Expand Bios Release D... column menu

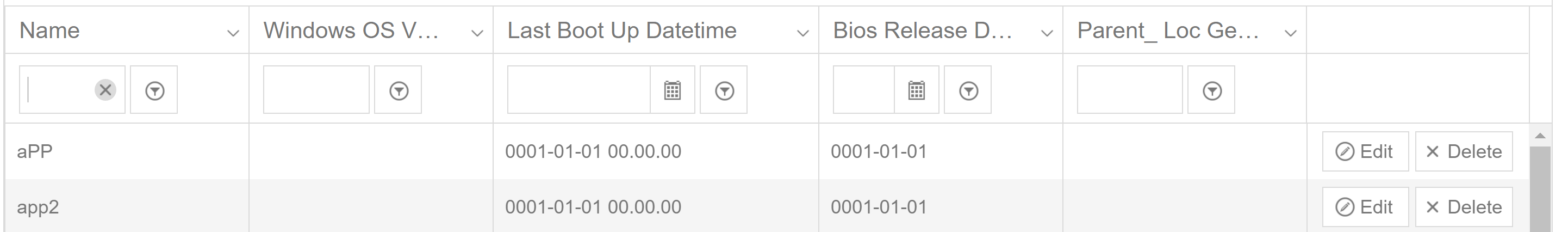pyautogui.click(x=1047, y=33)
